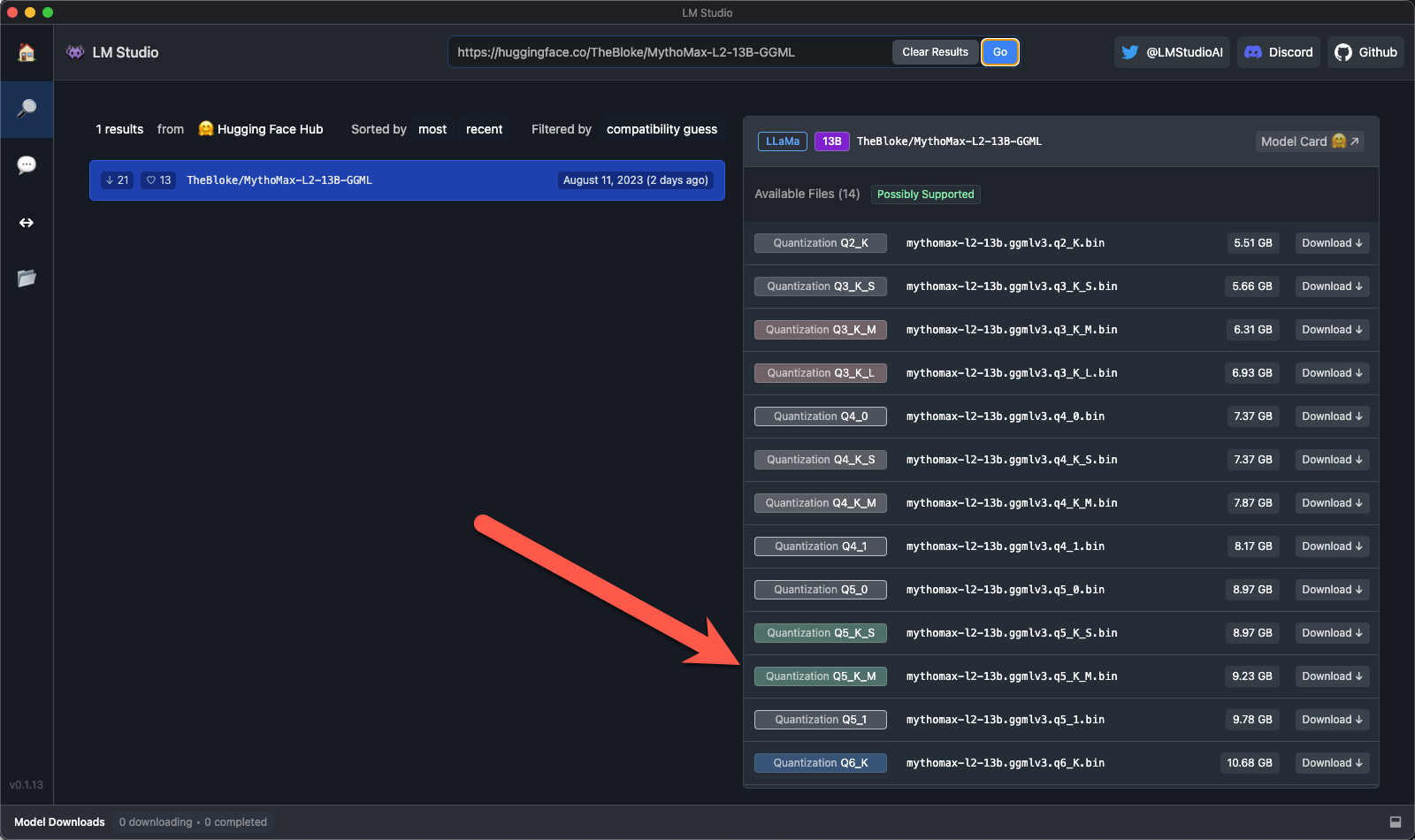1415x840 pixels.
Task: Click the Go search button
Action: 1000,52
